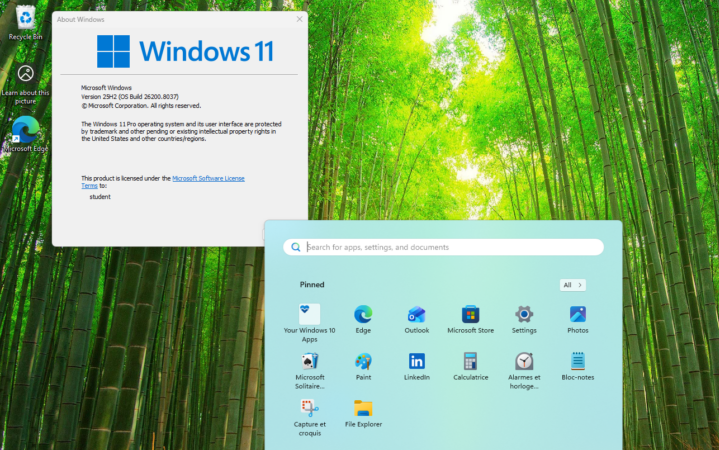Screen dimensions: 719x450
Task: Launch Bloc-notes from the Start menu
Action: pos(578,366)
